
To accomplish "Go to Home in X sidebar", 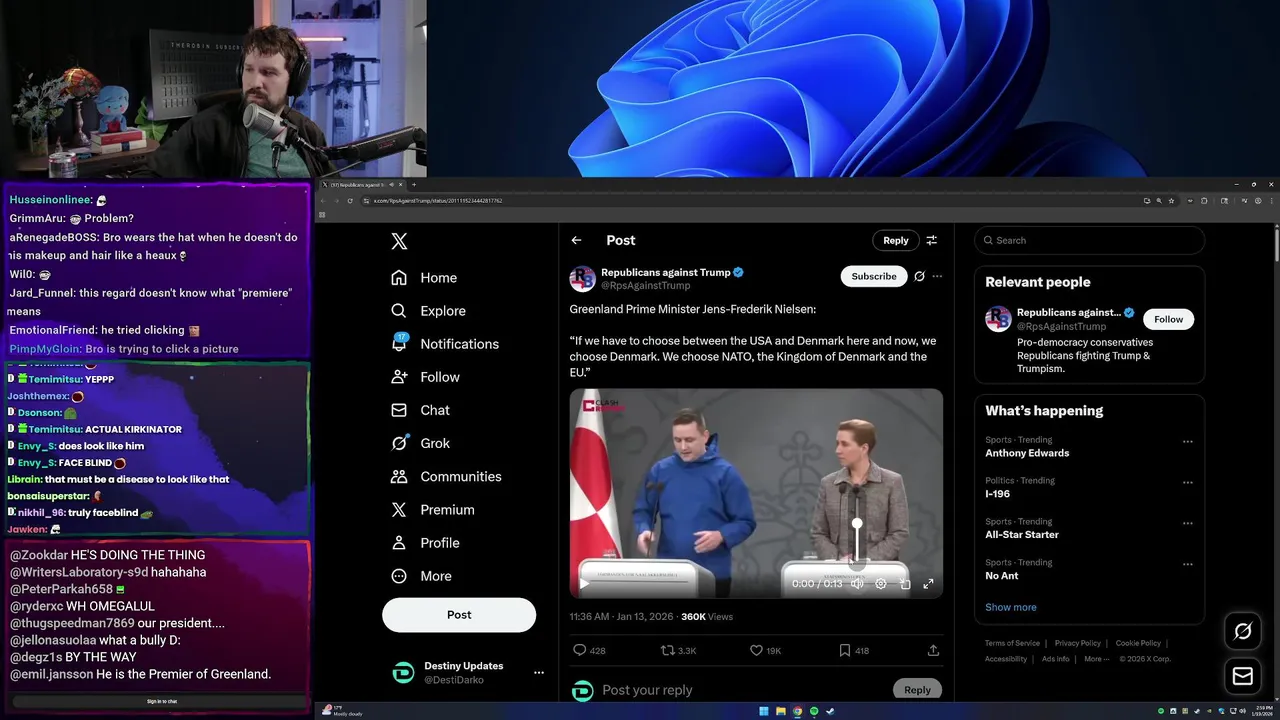I will [x=424, y=278].
